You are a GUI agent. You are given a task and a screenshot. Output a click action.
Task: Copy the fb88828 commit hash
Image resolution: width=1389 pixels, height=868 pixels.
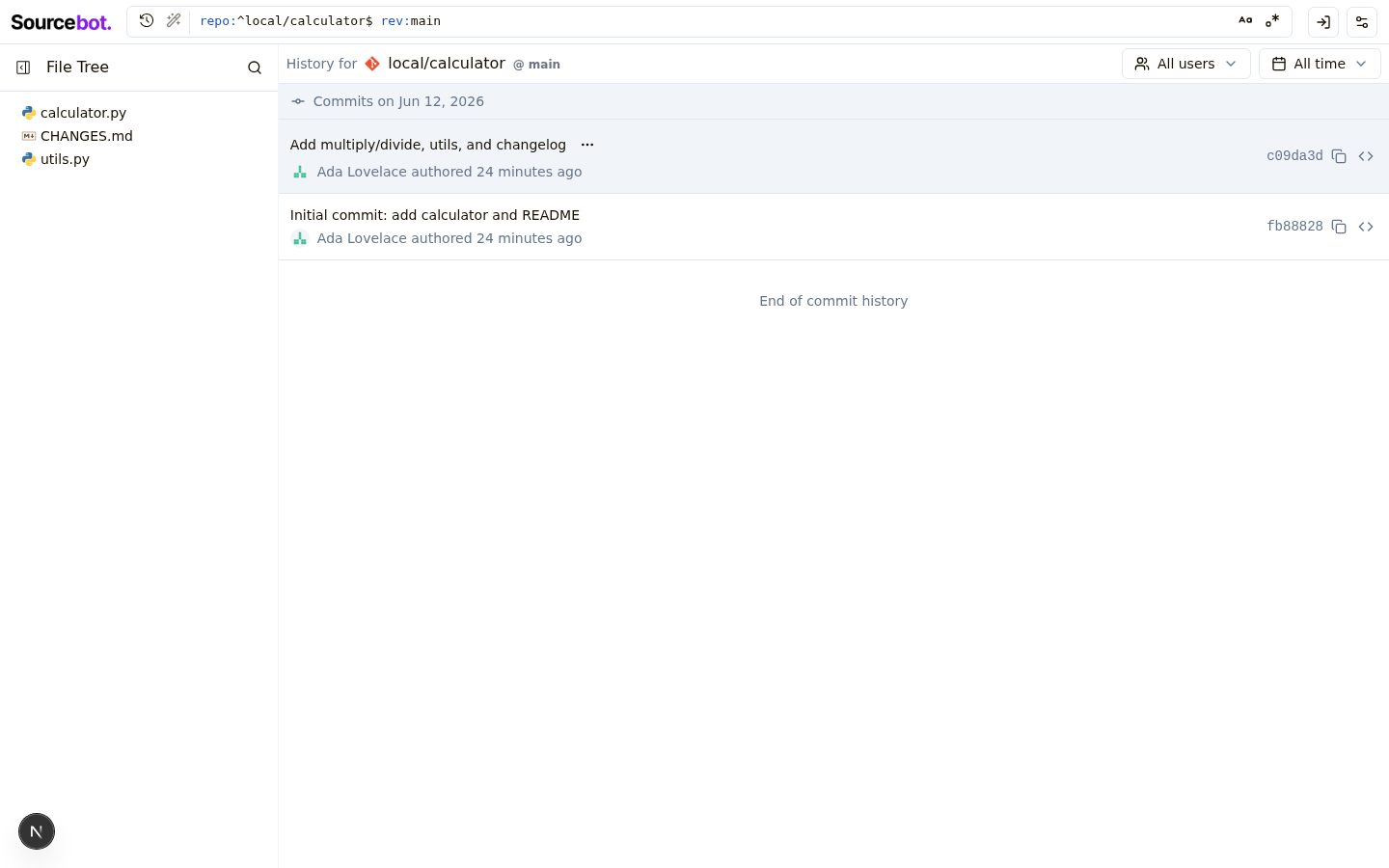click(1339, 227)
